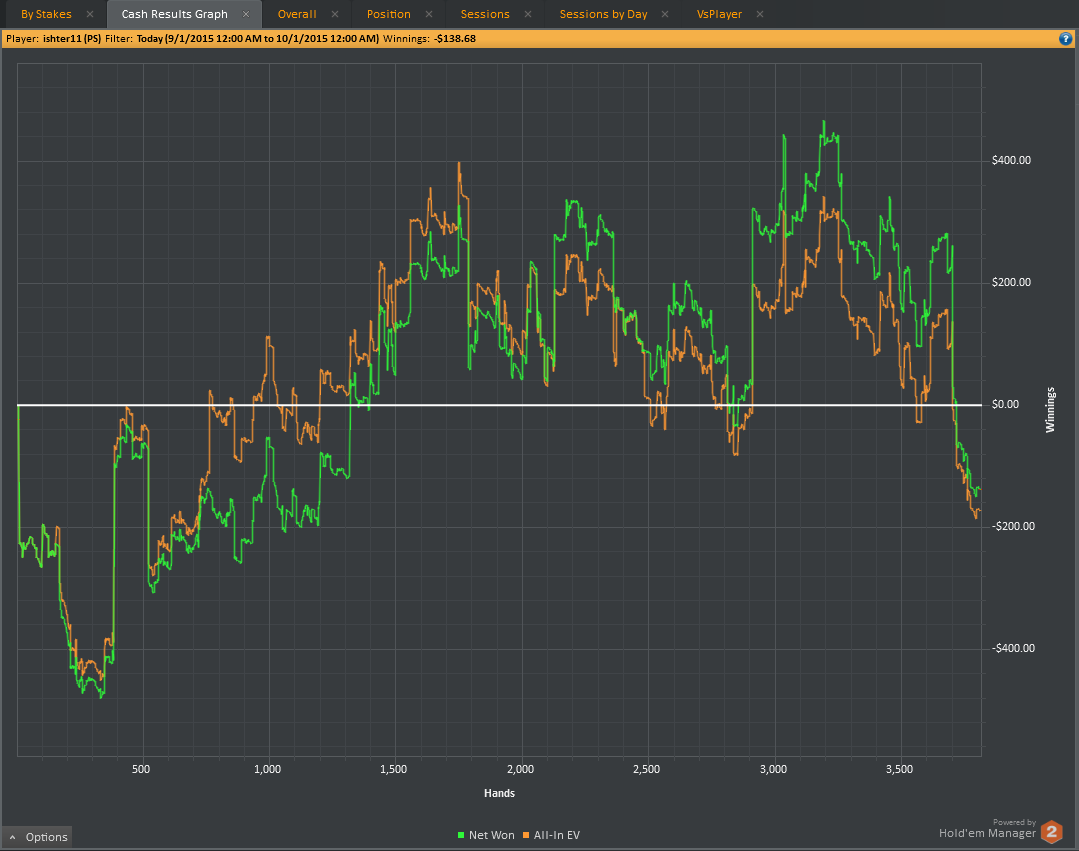Open the VsPlayer tab

(x=719, y=14)
